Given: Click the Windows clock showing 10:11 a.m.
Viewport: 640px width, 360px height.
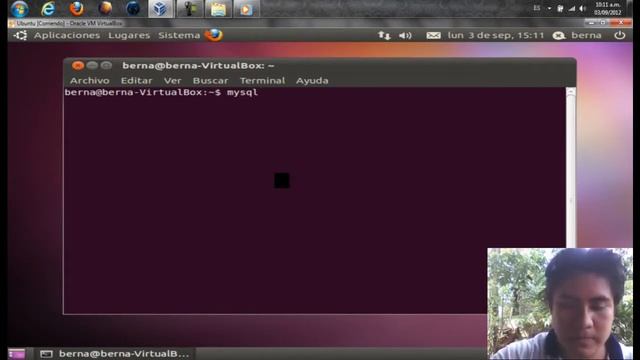Looking at the screenshot, I should [608, 9].
